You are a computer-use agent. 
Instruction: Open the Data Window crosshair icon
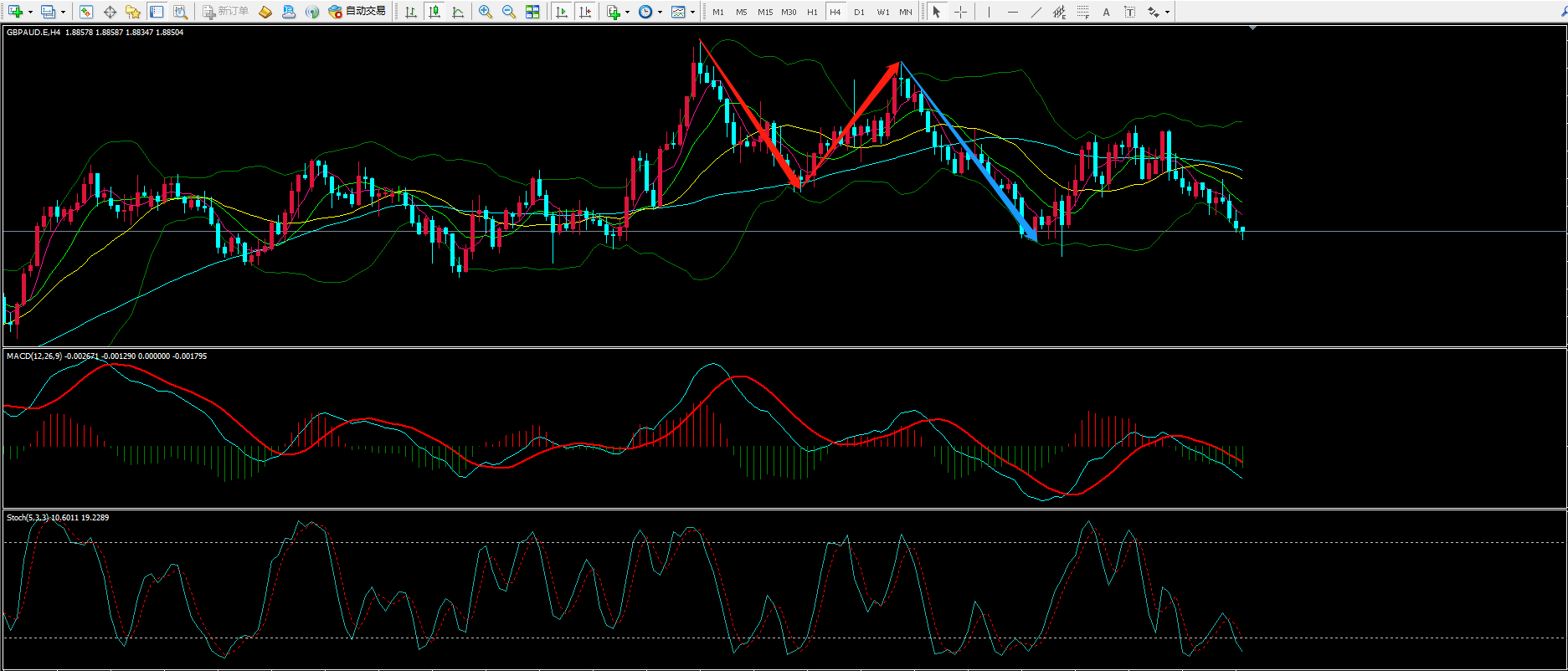point(110,12)
